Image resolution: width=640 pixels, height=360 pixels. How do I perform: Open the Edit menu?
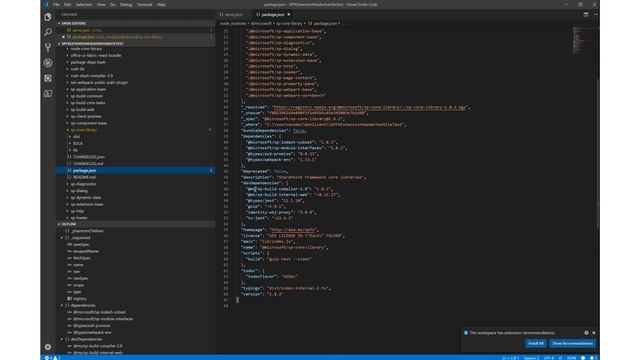[67, 4]
